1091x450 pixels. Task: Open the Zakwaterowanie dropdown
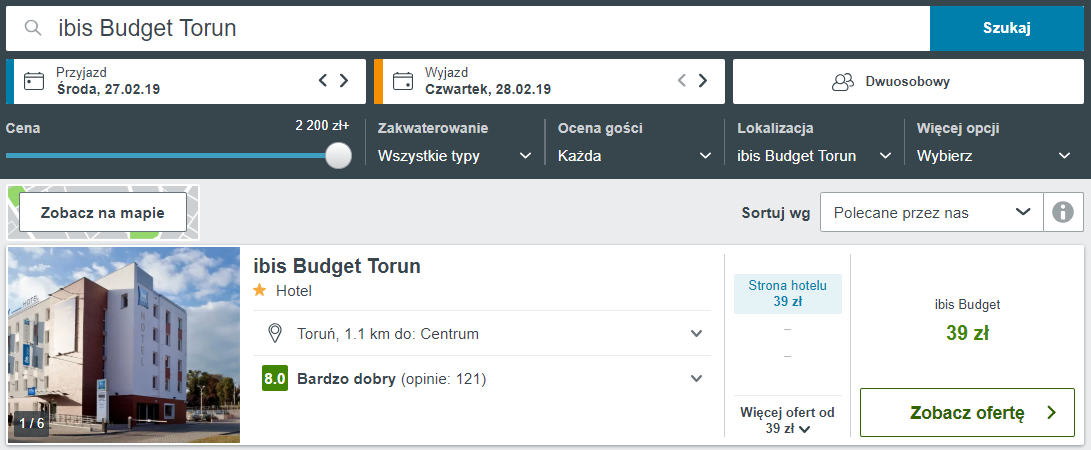(454, 156)
